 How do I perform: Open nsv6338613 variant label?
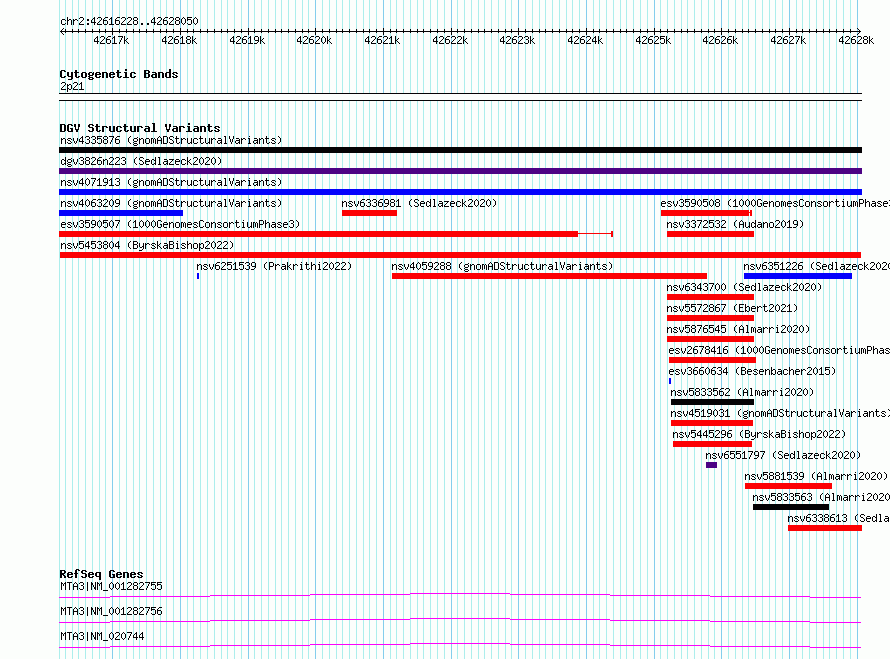point(838,518)
